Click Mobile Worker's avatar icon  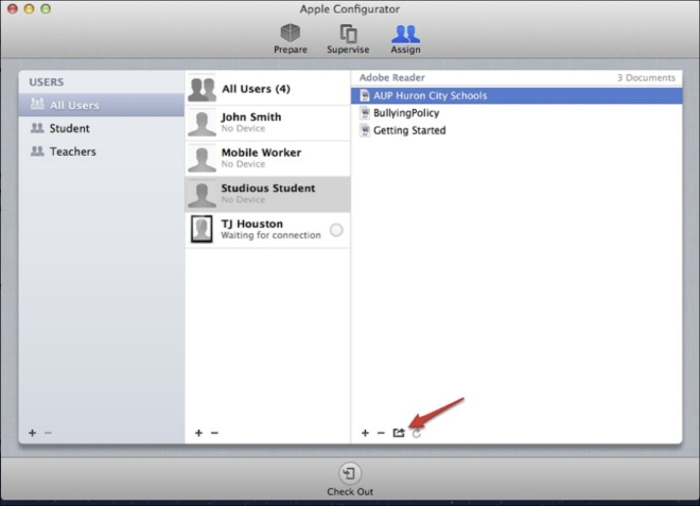[x=202, y=159]
